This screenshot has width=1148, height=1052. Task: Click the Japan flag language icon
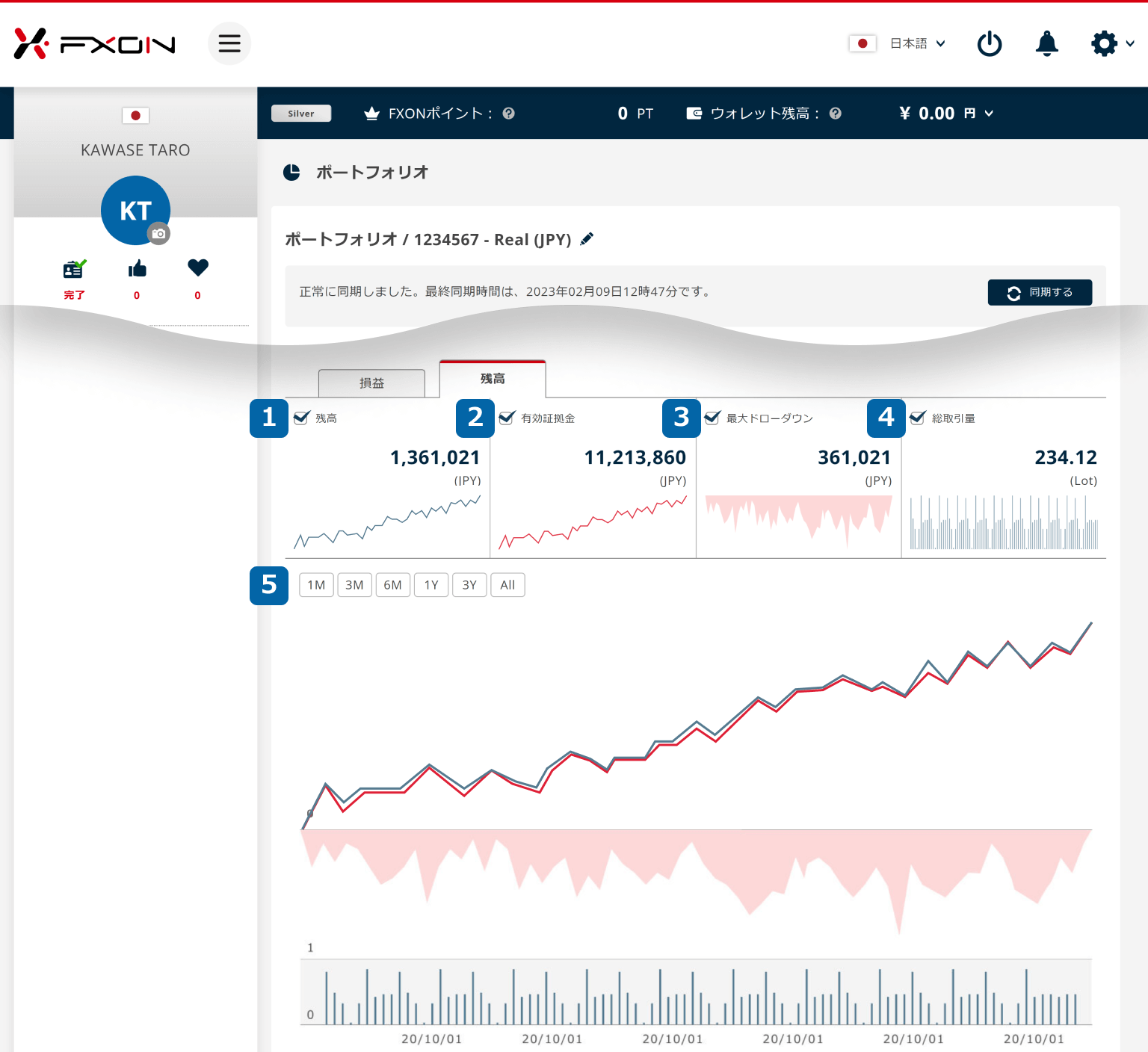click(862, 43)
